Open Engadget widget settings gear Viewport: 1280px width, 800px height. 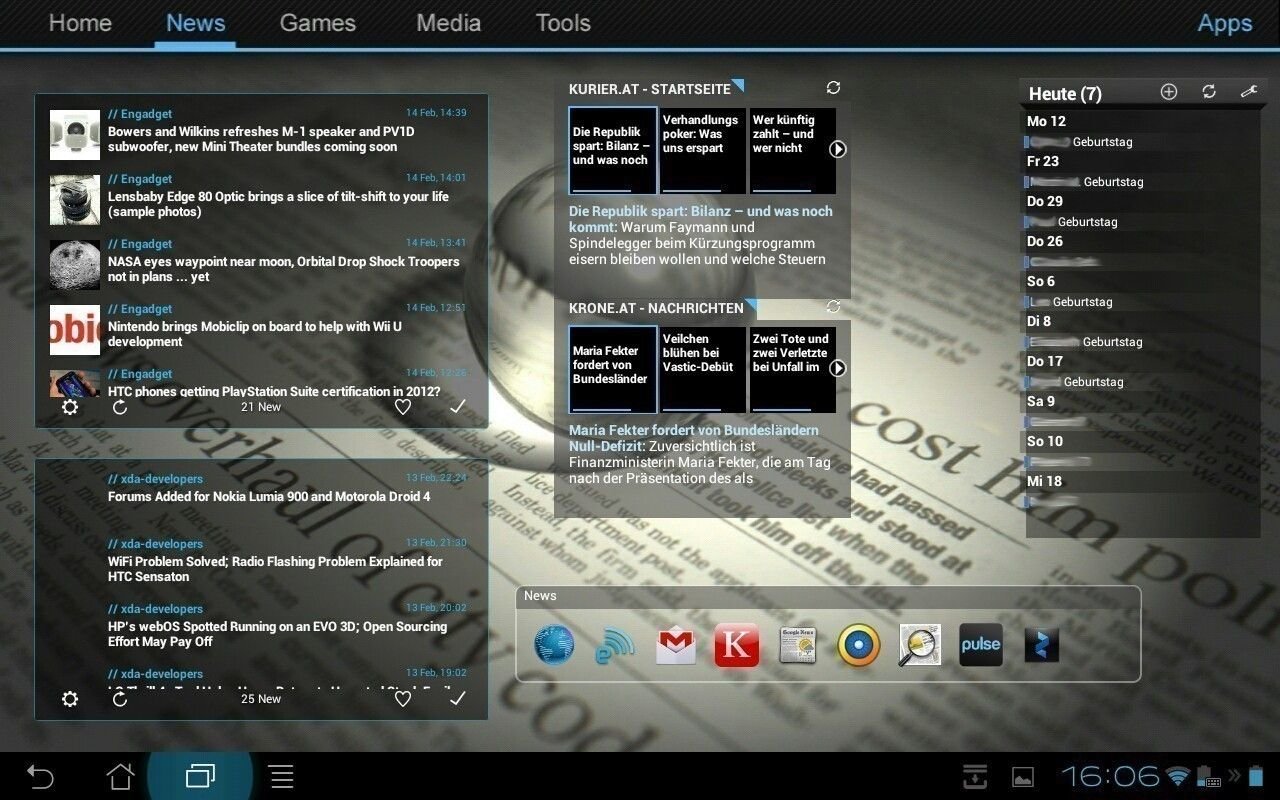click(70, 407)
